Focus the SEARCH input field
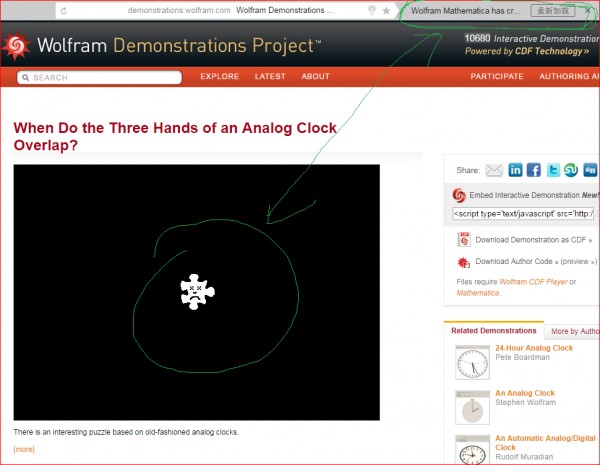The height and width of the screenshot is (465, 600). [99, 78]
